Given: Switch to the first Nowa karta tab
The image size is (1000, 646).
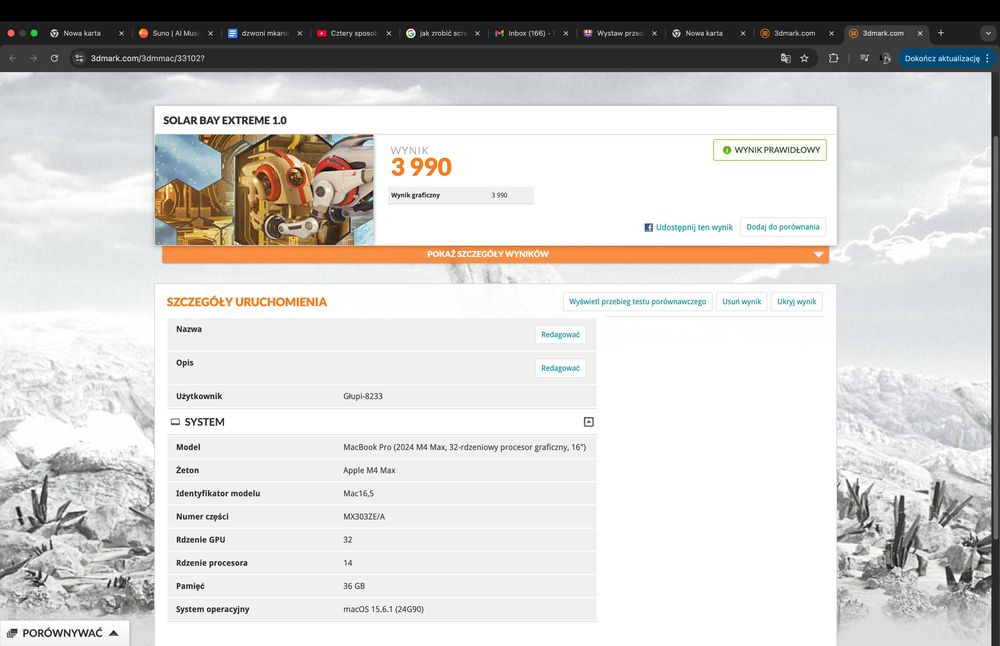Looking at the screenshot, I should (82, 33).
